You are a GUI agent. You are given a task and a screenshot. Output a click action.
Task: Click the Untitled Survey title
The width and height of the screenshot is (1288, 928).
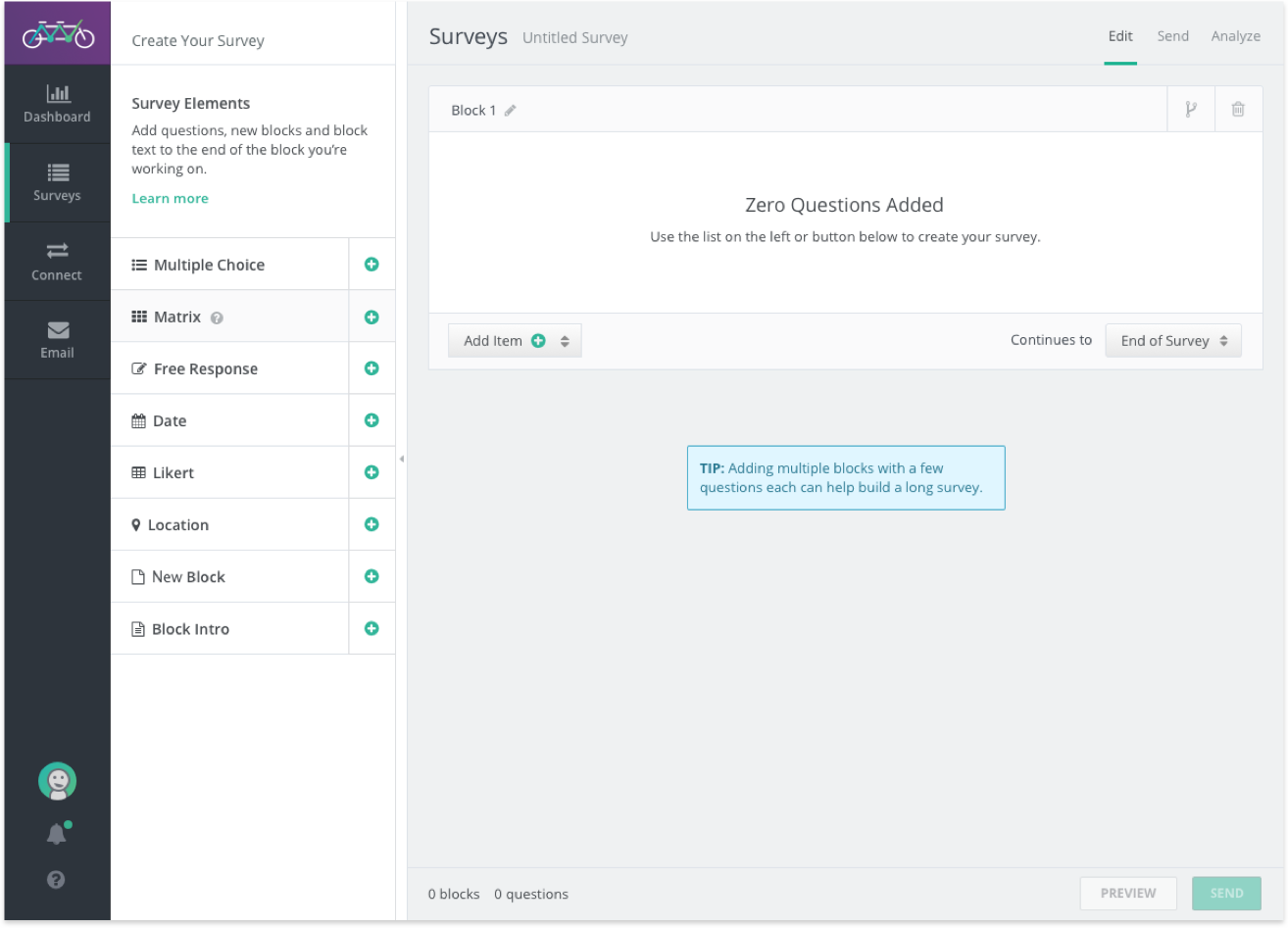click(574, 38)
